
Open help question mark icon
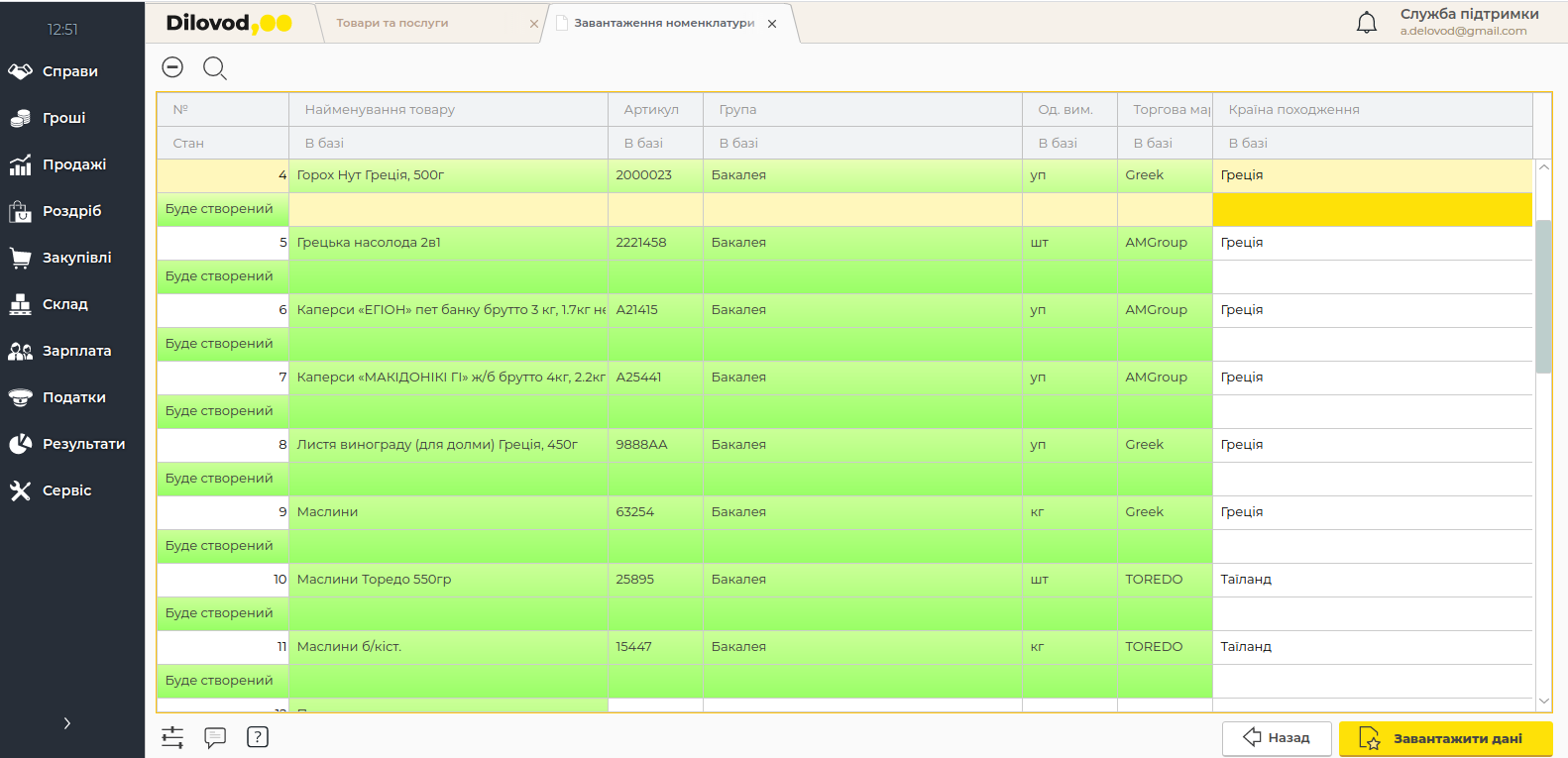point(258,737)
